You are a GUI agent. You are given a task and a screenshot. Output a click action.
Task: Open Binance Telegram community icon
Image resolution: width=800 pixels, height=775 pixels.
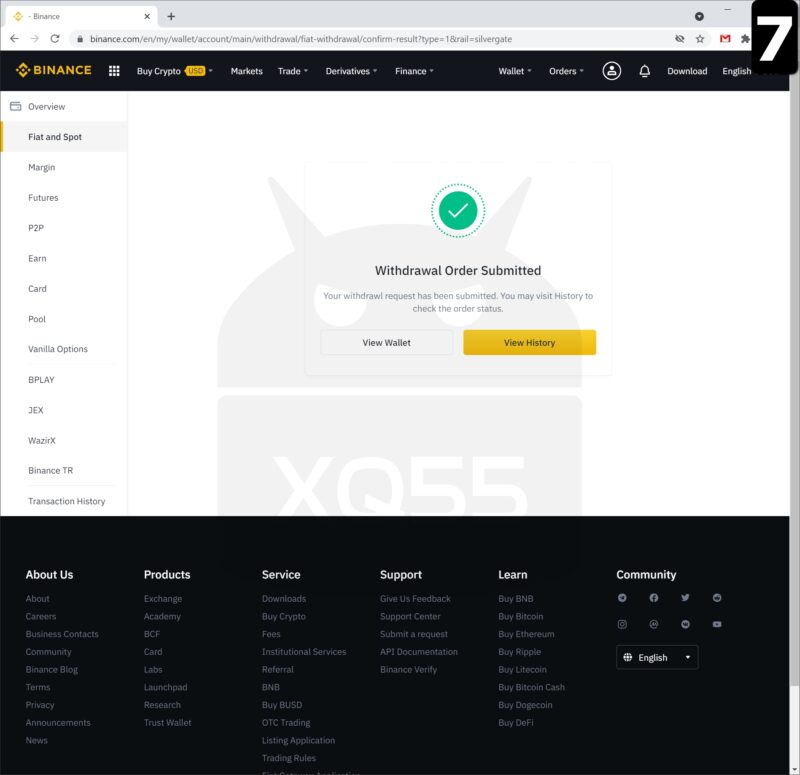[622, 598]
